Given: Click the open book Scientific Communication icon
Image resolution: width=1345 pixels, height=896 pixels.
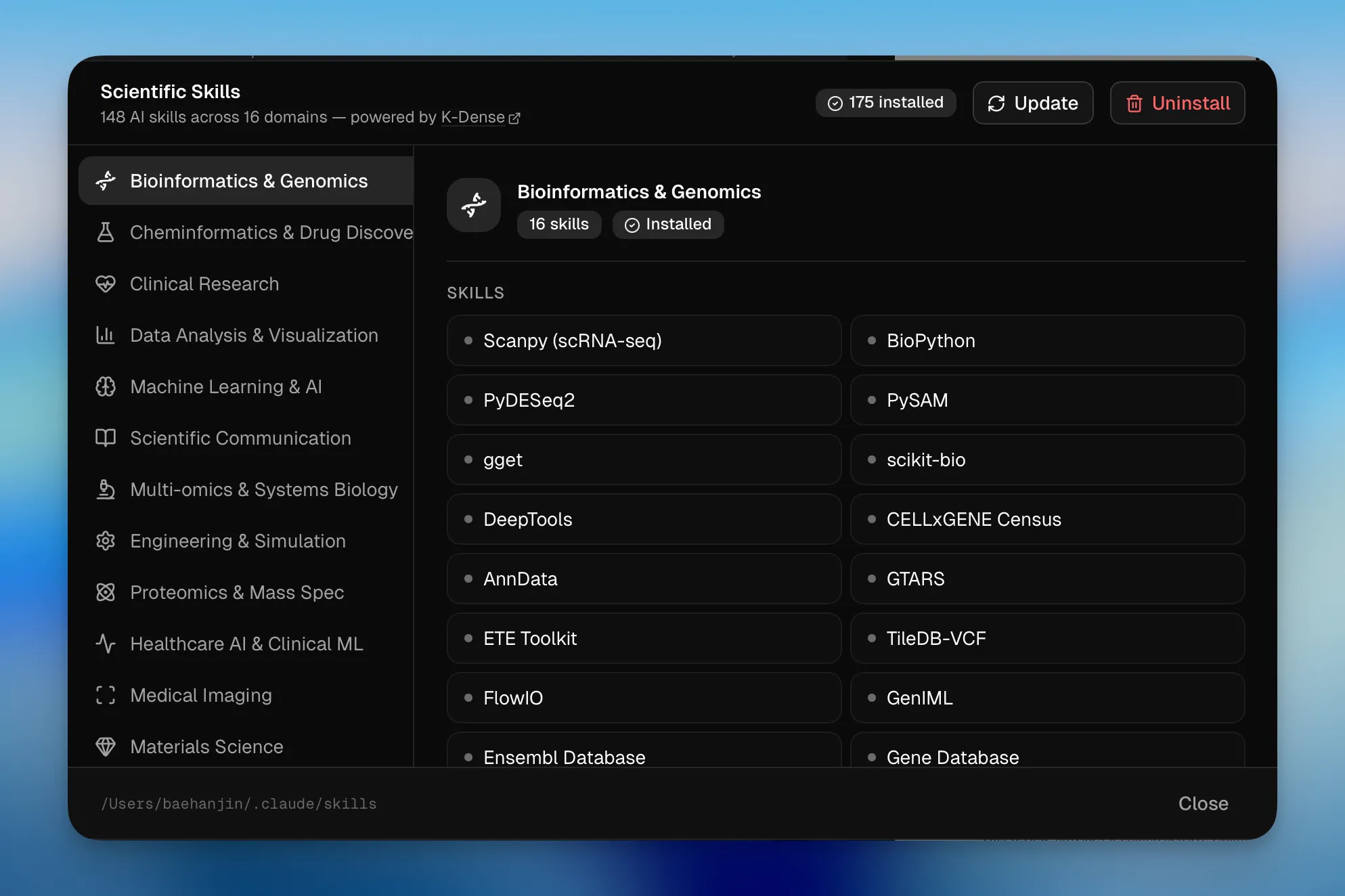Looking at the screenshot, I should coord(106,438).
